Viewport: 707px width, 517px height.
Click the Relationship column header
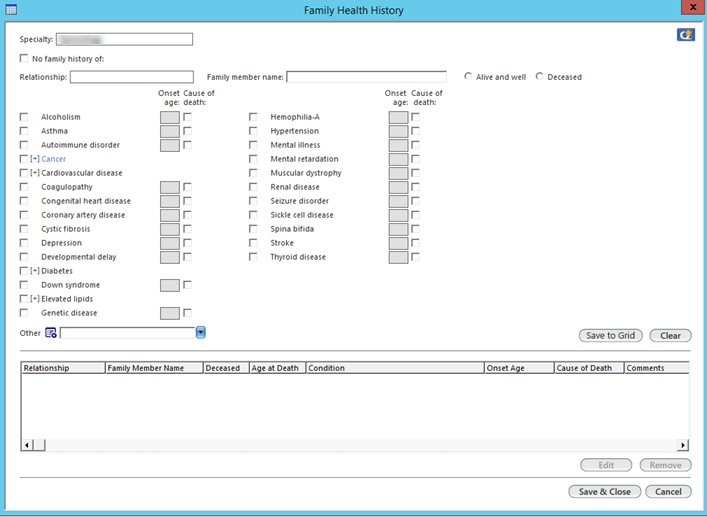(63, 368)
